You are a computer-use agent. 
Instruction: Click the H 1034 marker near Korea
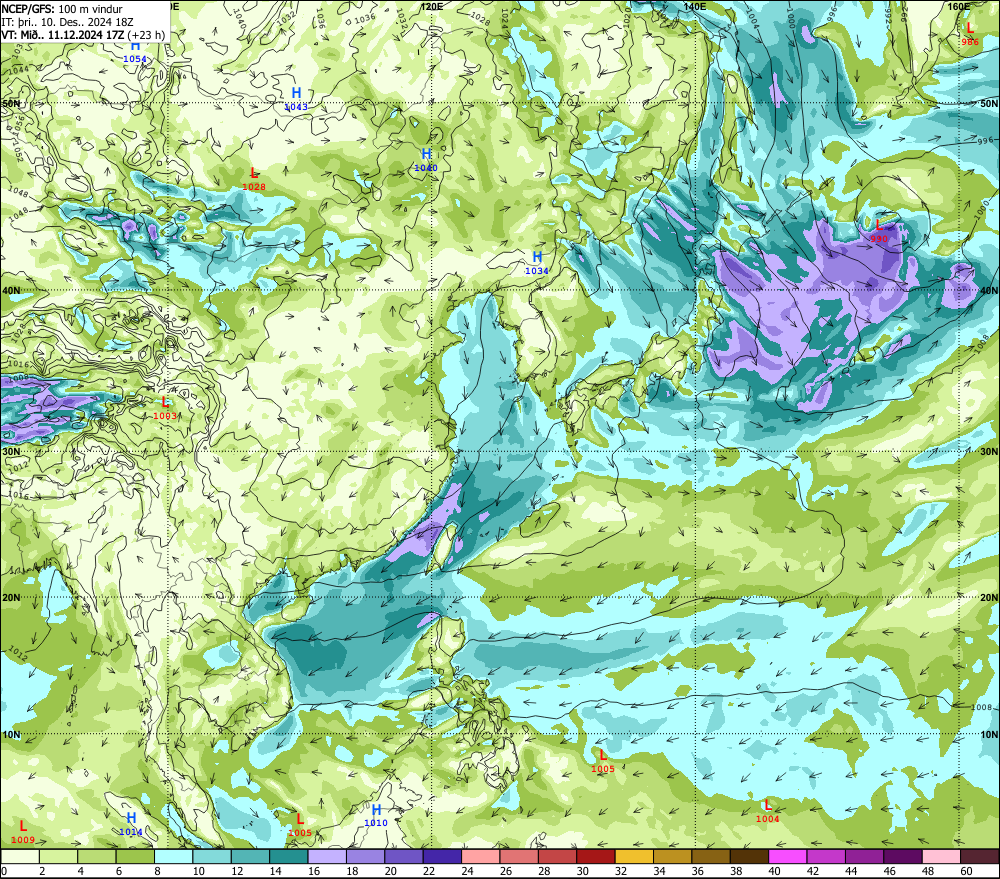(x=537, y=263)
